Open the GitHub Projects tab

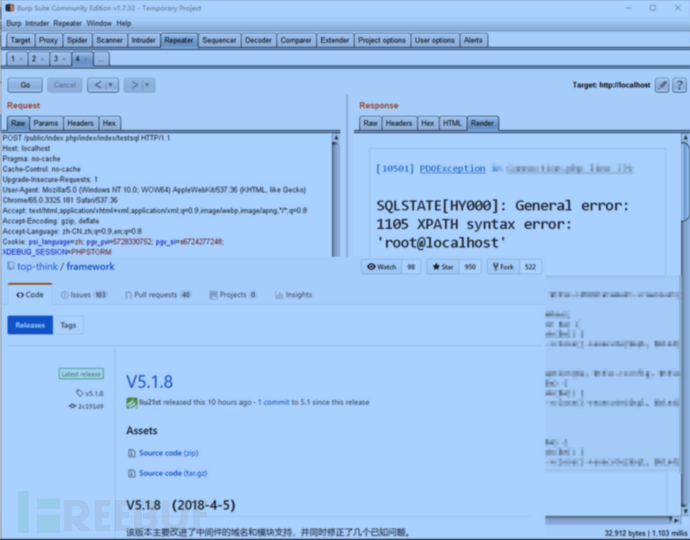[x=233, y=295]
